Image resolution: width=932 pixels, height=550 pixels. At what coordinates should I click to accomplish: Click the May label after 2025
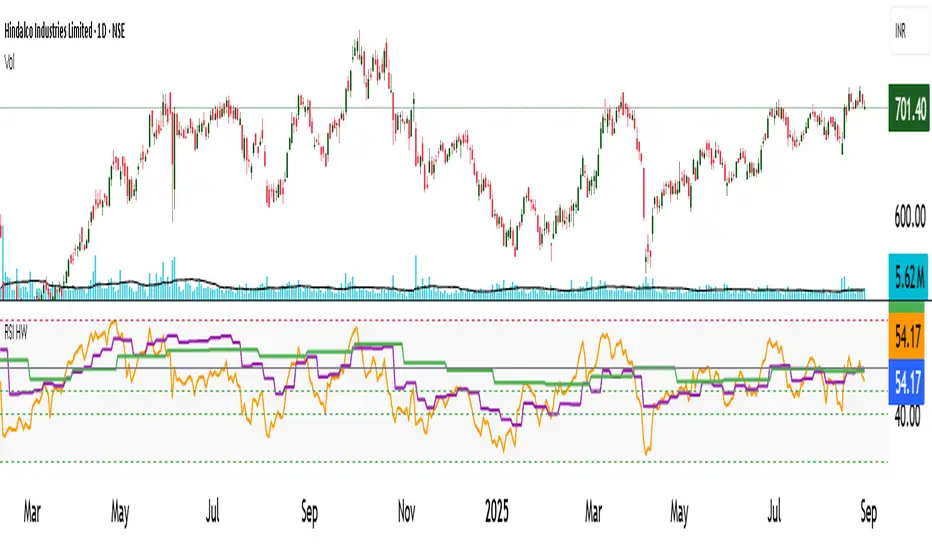679,512
